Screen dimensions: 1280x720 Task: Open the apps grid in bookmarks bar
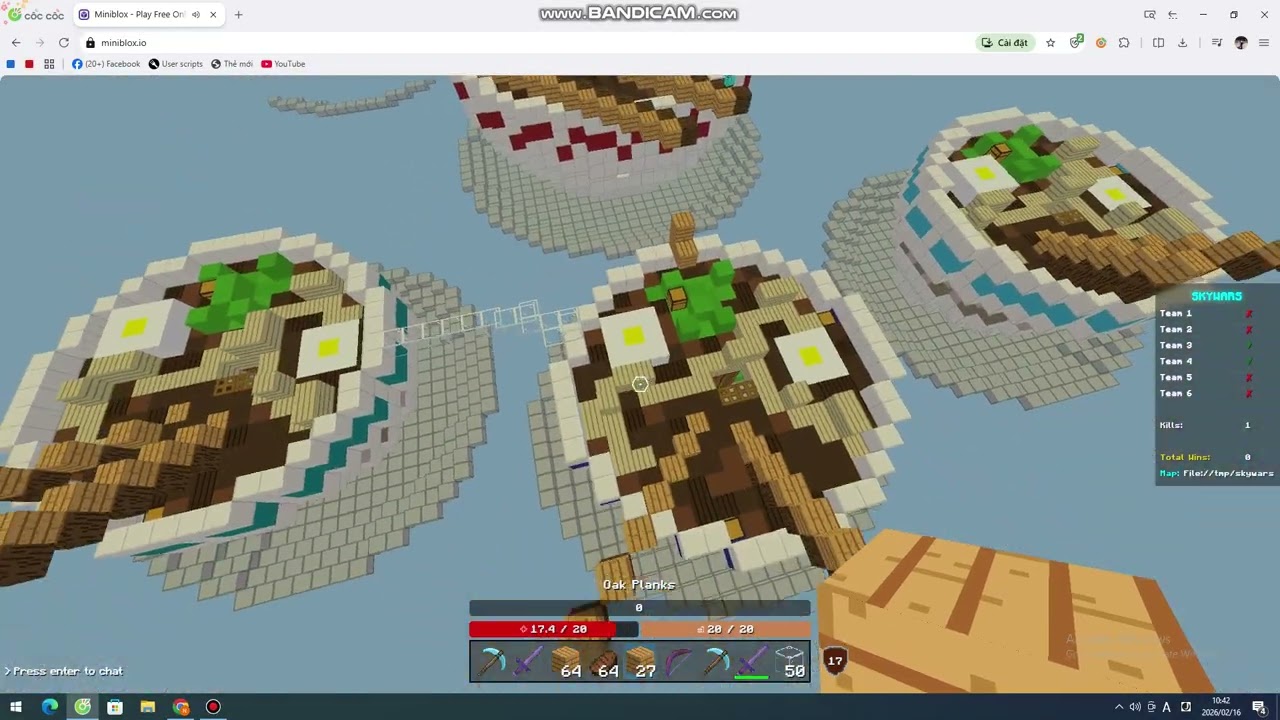(x=49, y=64)
